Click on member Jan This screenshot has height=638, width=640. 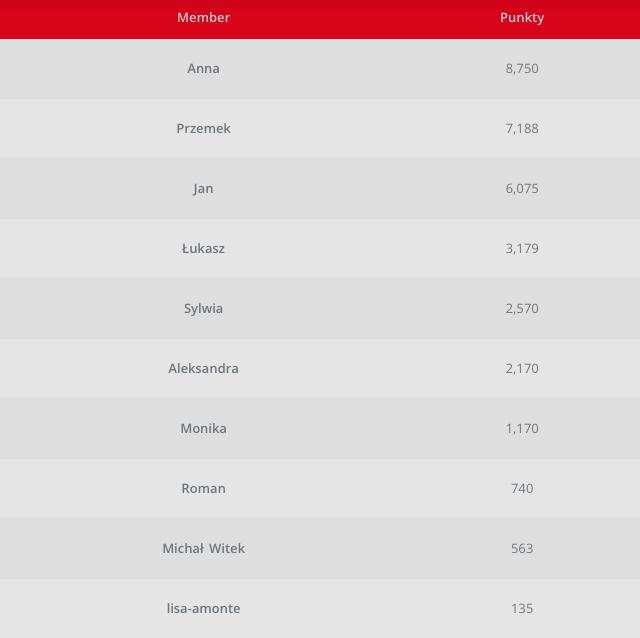pyautogui.click(x=203, y=188)
